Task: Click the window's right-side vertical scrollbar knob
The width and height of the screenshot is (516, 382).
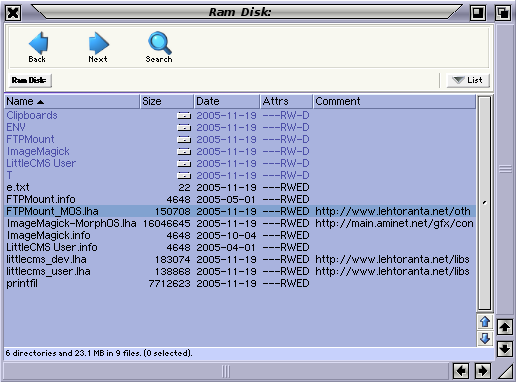Action: pyautogui.click(x=505, y=169)
